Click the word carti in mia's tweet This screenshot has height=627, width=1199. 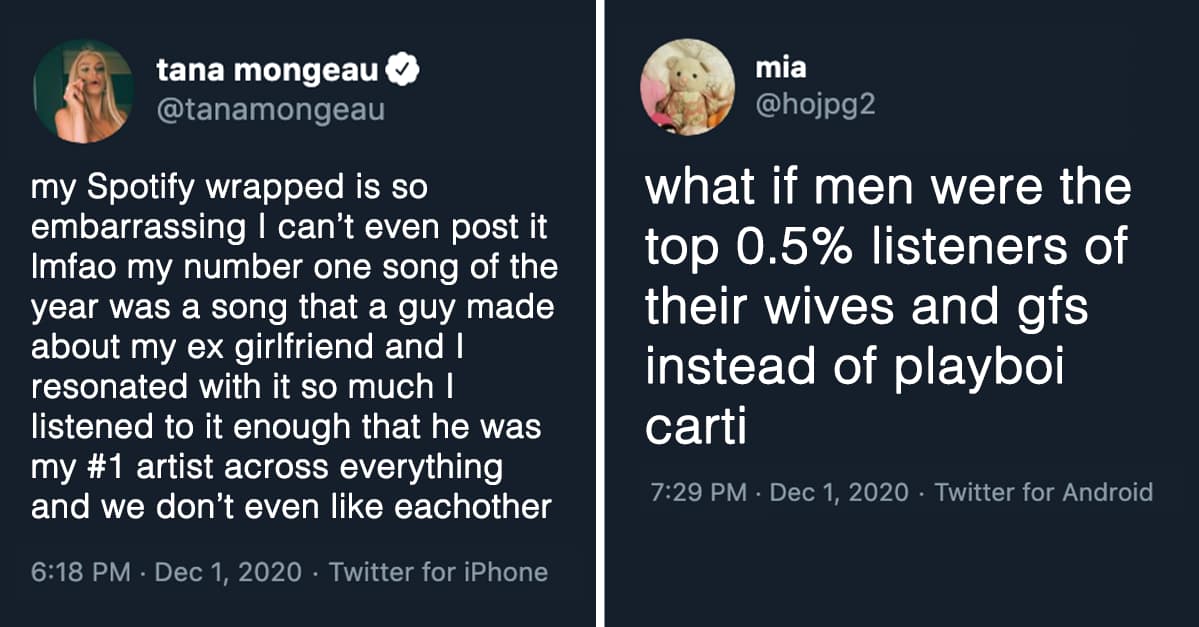pyautogui.click(x=695, y=427)
